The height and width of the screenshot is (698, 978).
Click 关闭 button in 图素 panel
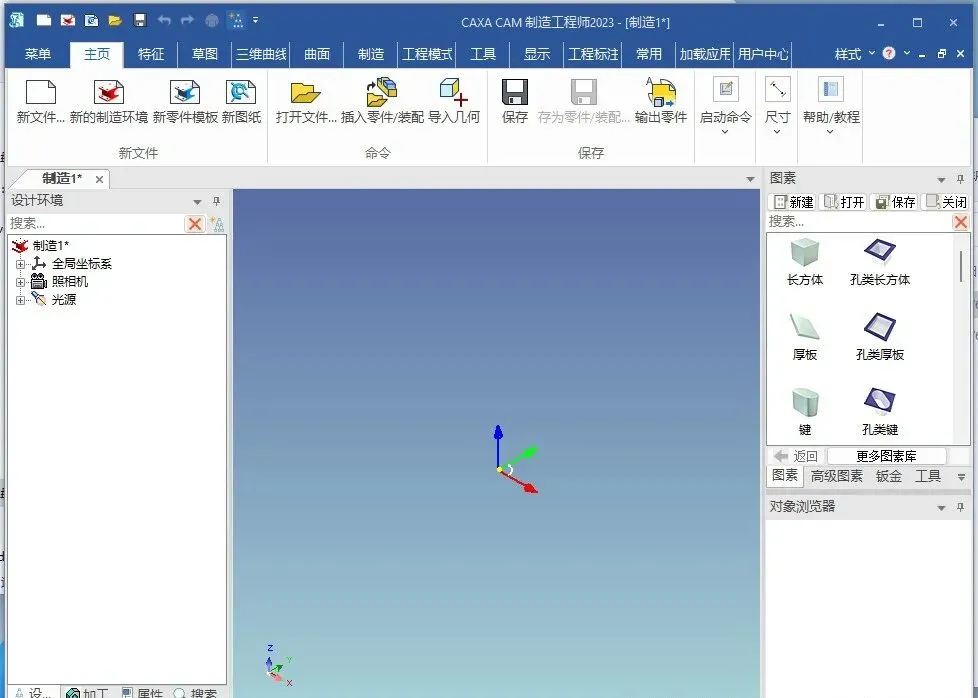click(946, 201)
